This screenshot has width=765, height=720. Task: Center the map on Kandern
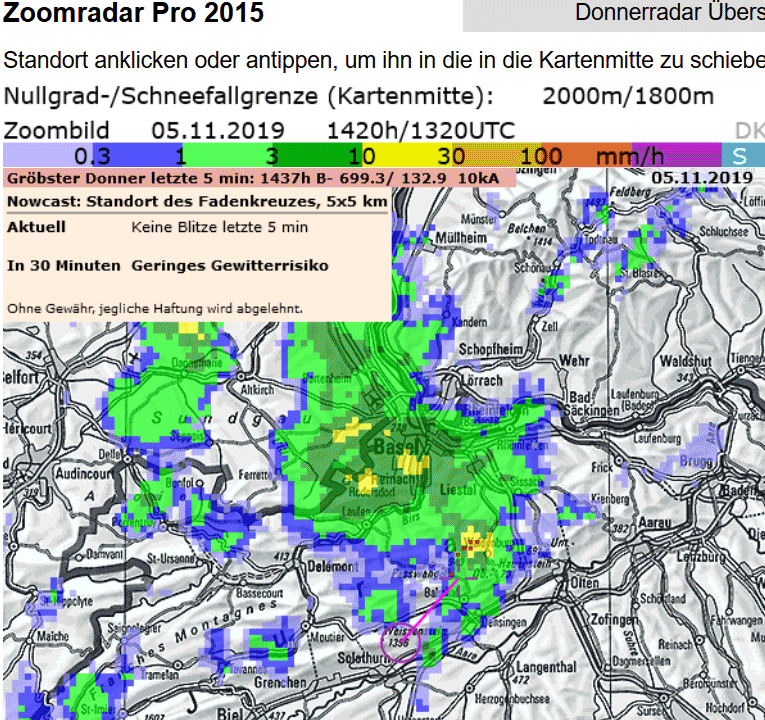(469, 322)
